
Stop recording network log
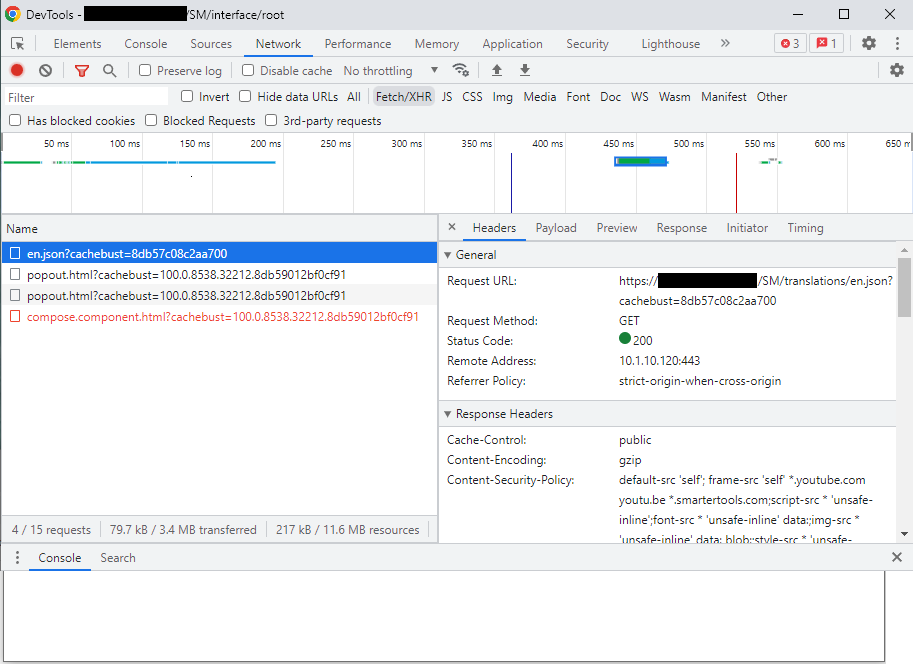point(17,70)
